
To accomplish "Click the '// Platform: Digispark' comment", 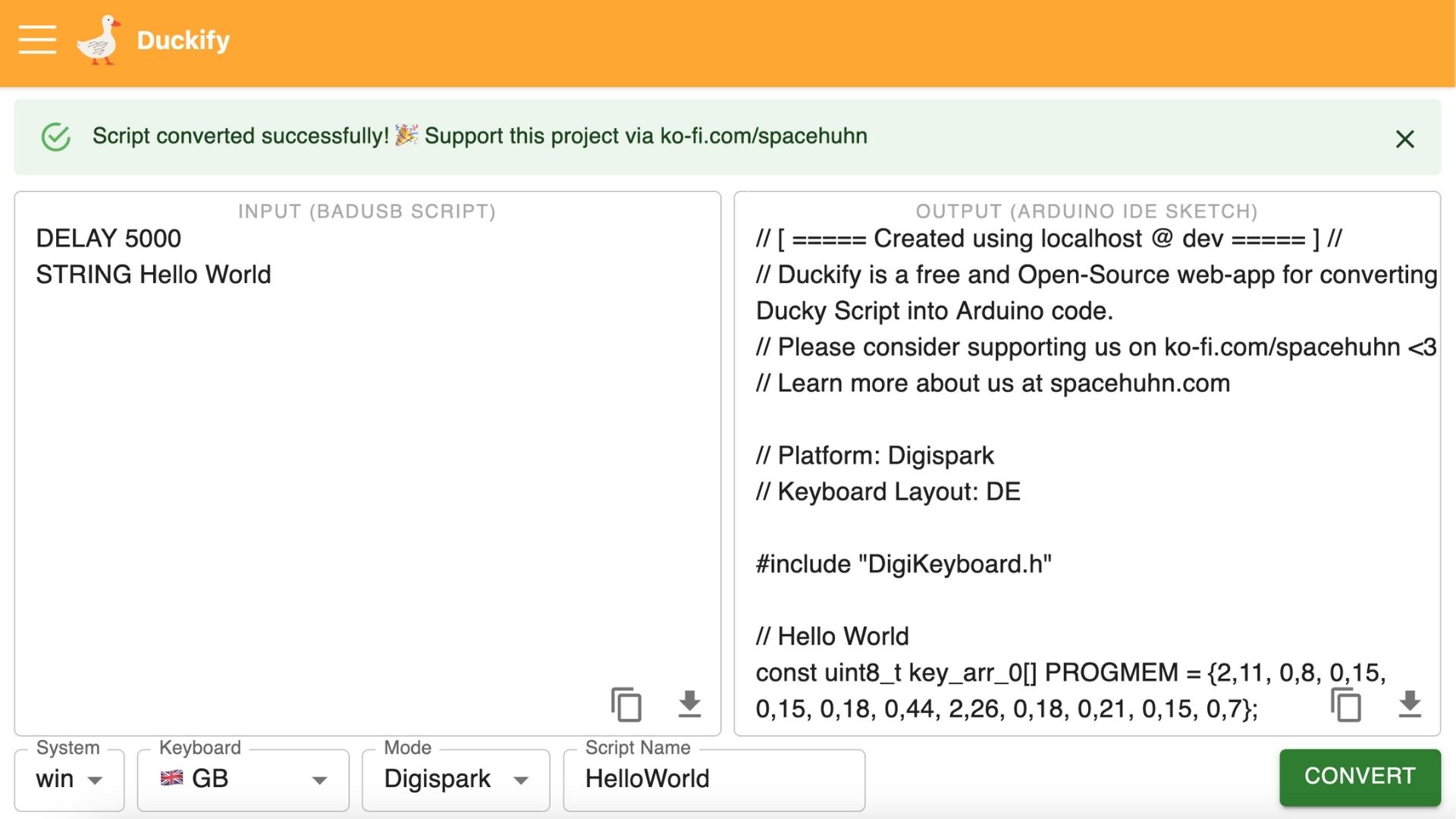I will (874, 456).
